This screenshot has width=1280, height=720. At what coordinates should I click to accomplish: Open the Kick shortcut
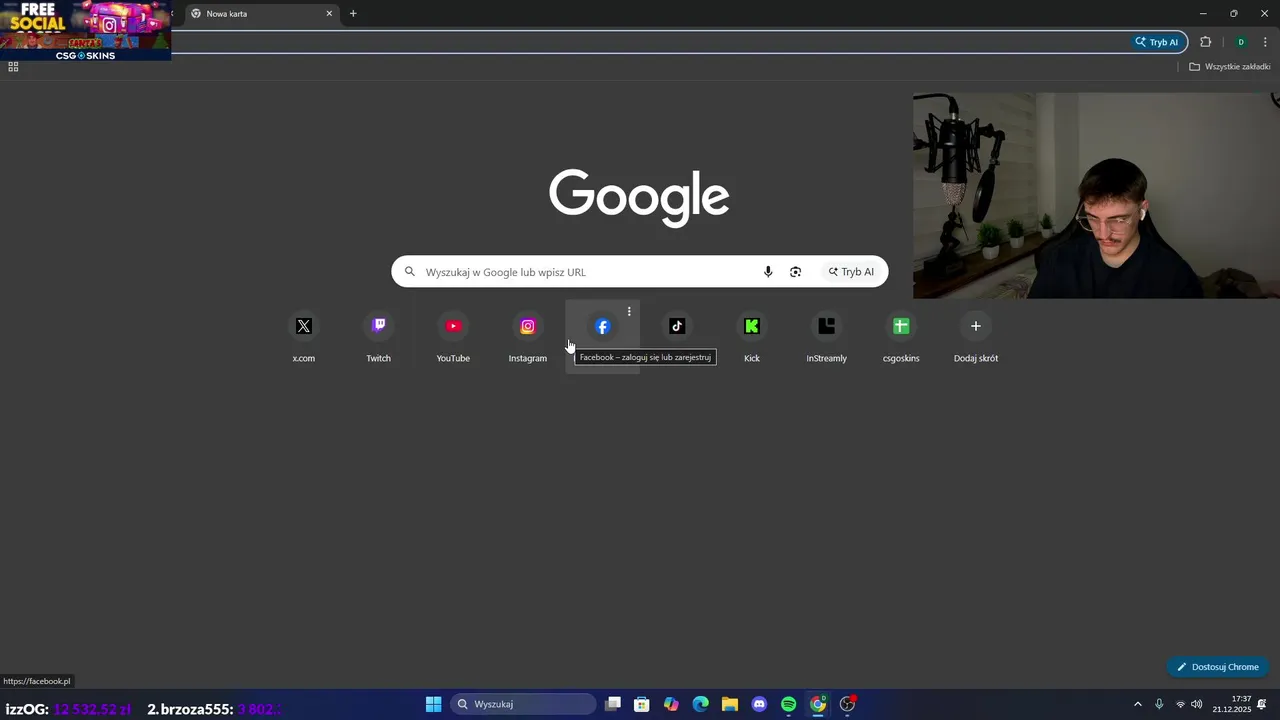(752, 337)
